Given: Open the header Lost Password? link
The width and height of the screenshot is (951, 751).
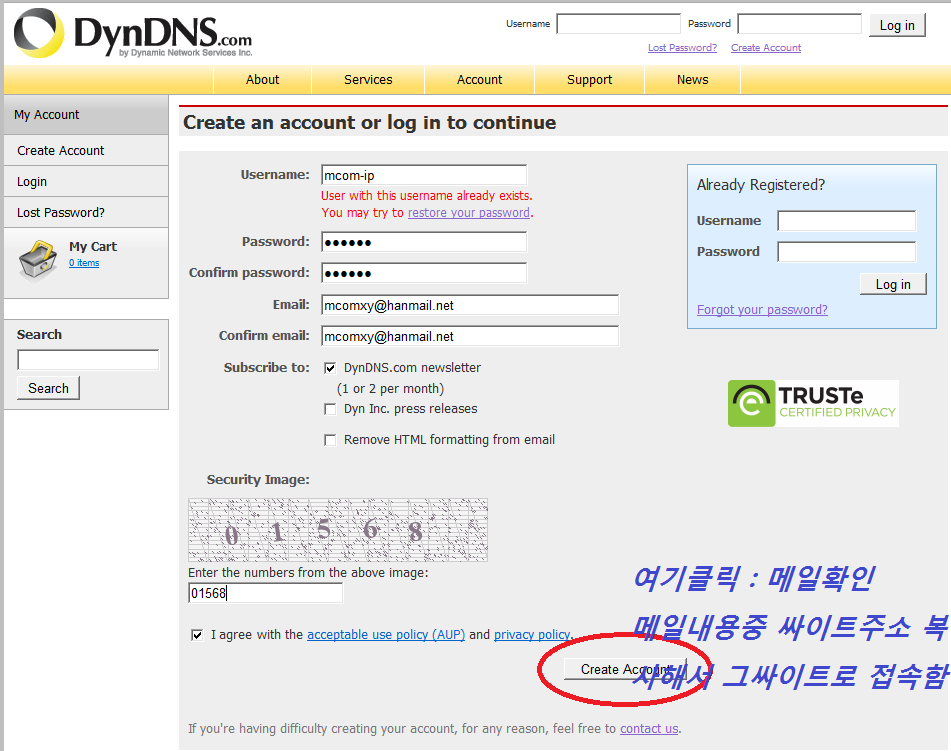Looking at the screenshot, I should (682, 47).
